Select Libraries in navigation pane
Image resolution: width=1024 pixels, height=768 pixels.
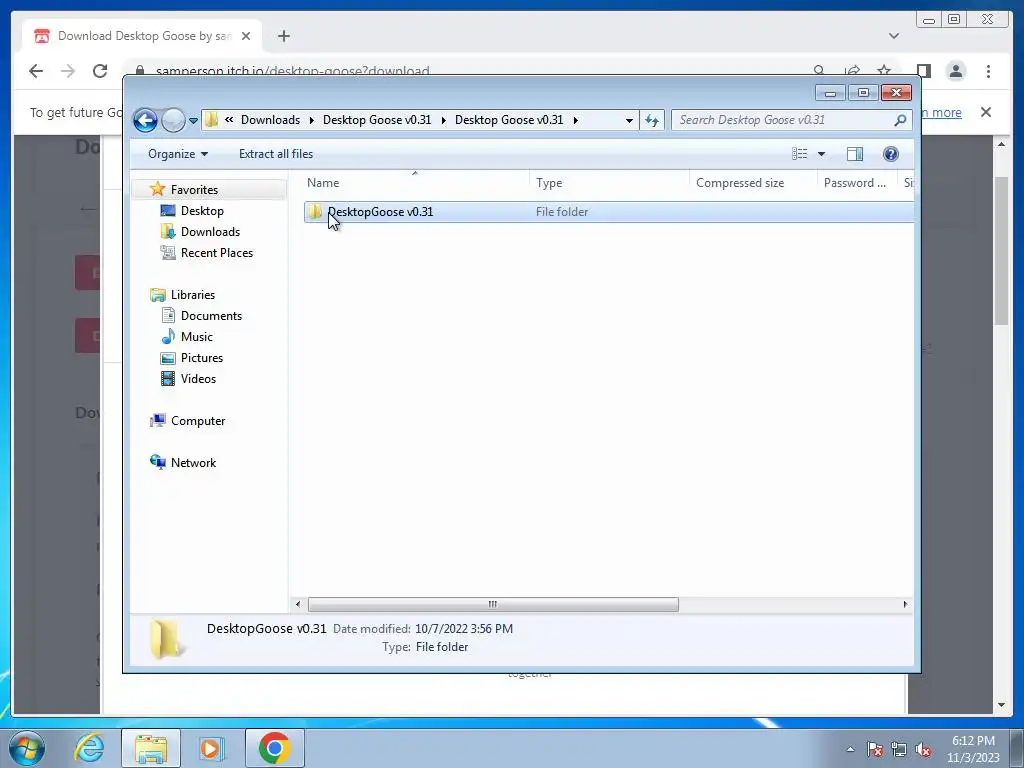point(193,295)
